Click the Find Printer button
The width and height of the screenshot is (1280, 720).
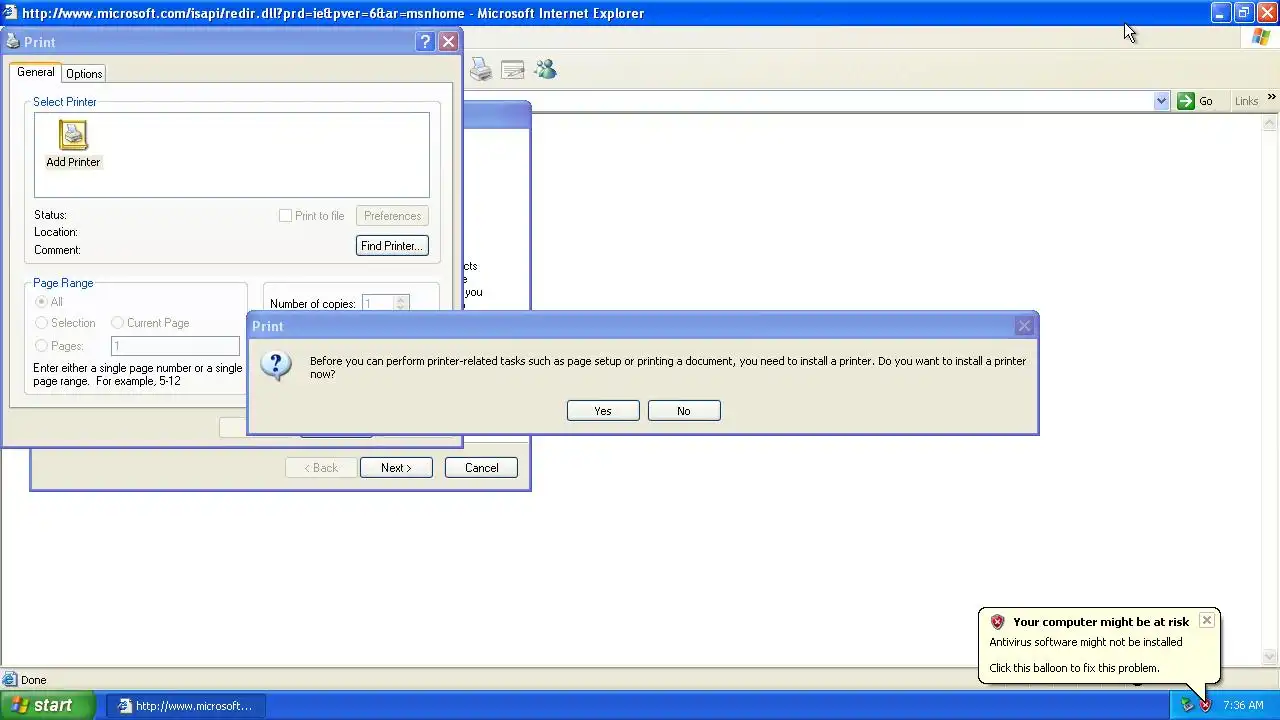pos(392,246)
